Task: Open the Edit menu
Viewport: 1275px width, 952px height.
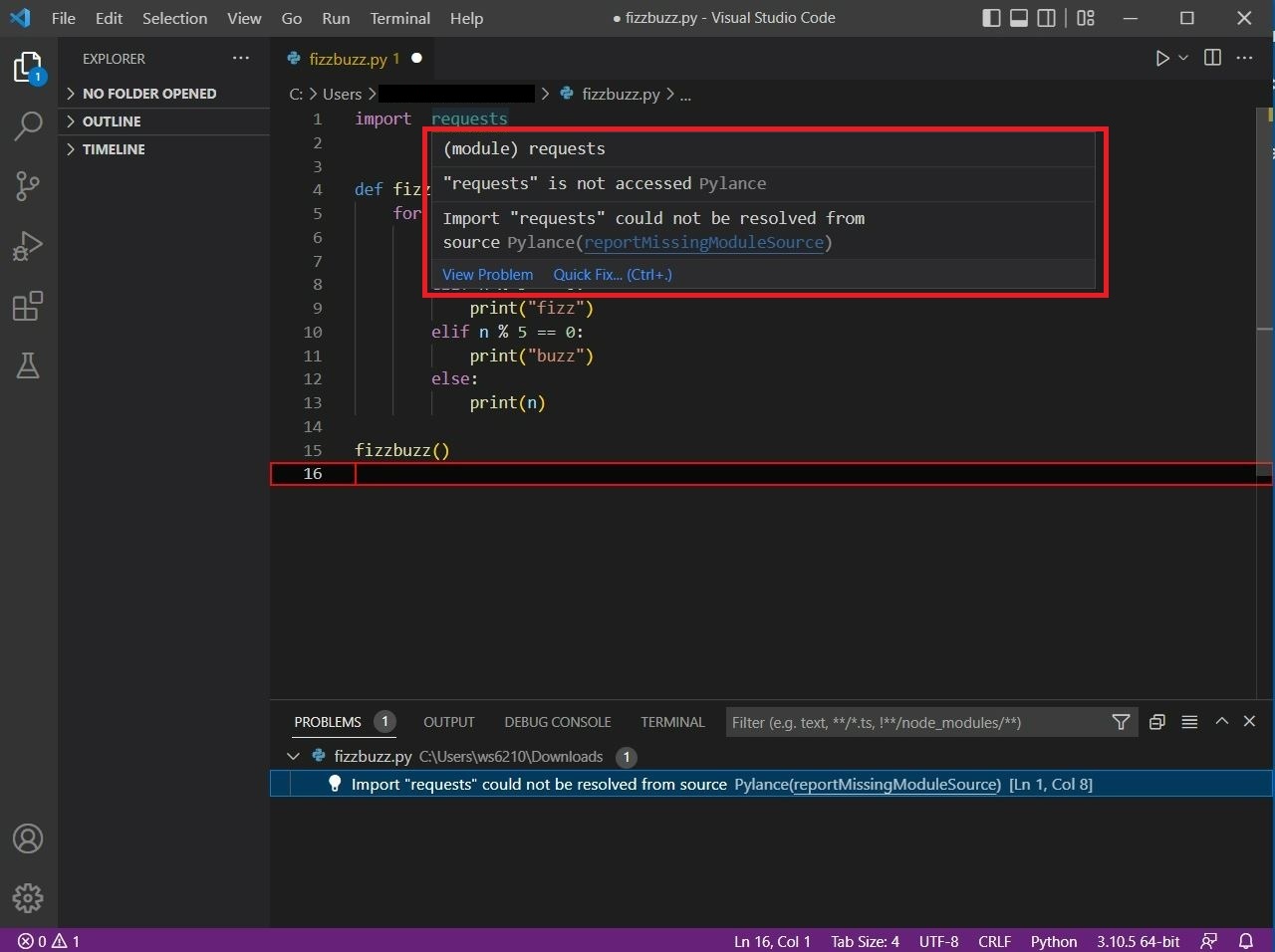Action: pyautogui.click(x=109, y=18)
